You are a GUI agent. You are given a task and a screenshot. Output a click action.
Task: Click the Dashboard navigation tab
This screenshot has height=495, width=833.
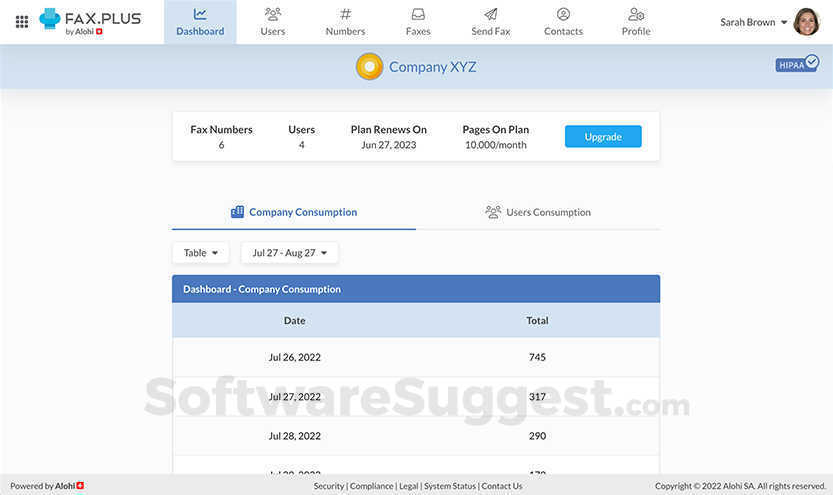point(200,22)
